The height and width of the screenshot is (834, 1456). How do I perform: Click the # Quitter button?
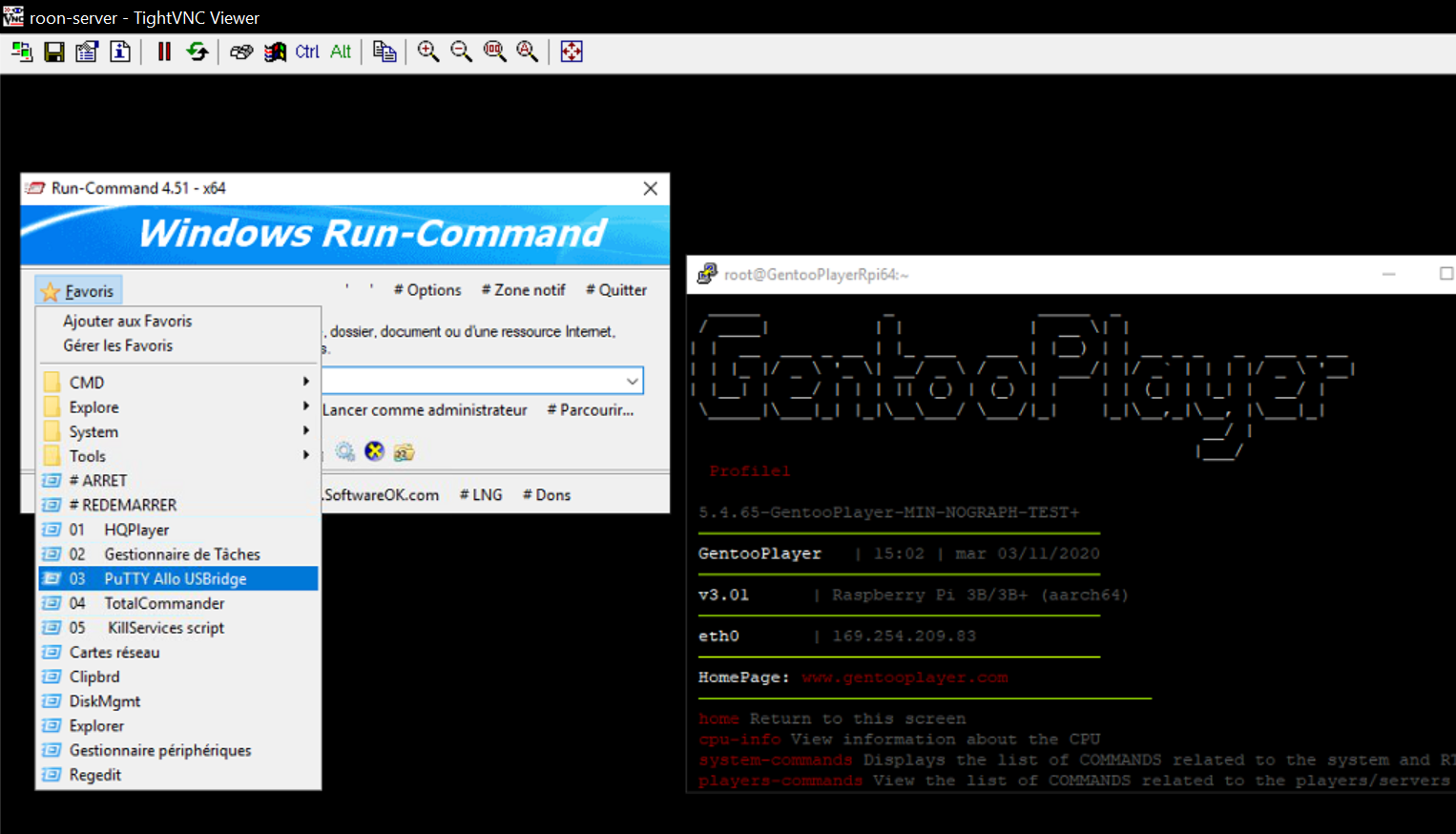616,290
